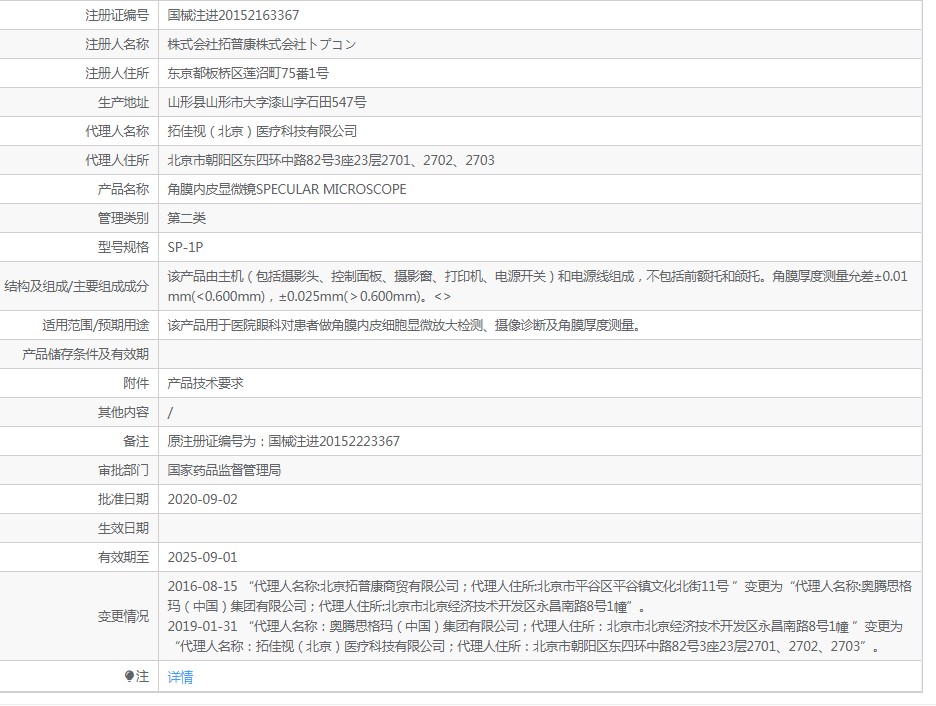Click the 附件 label

coord(136,383)
